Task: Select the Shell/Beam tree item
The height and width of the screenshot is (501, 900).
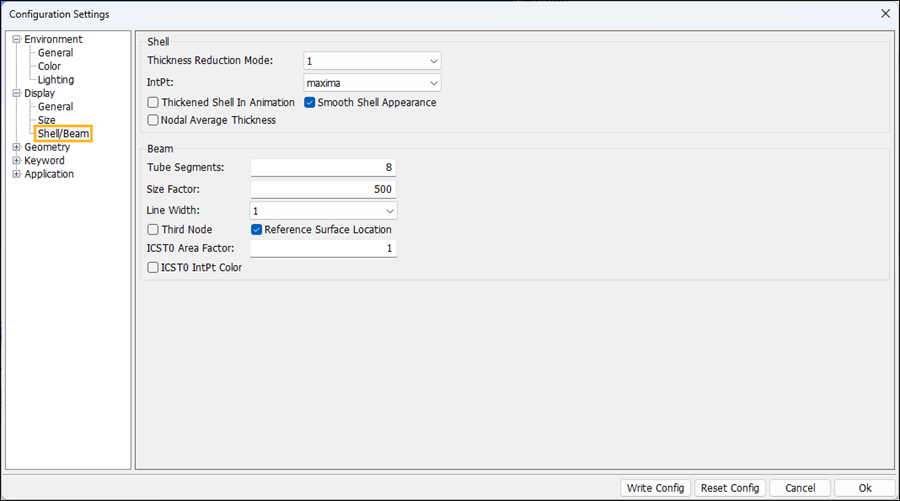Action: click(64, 134)
